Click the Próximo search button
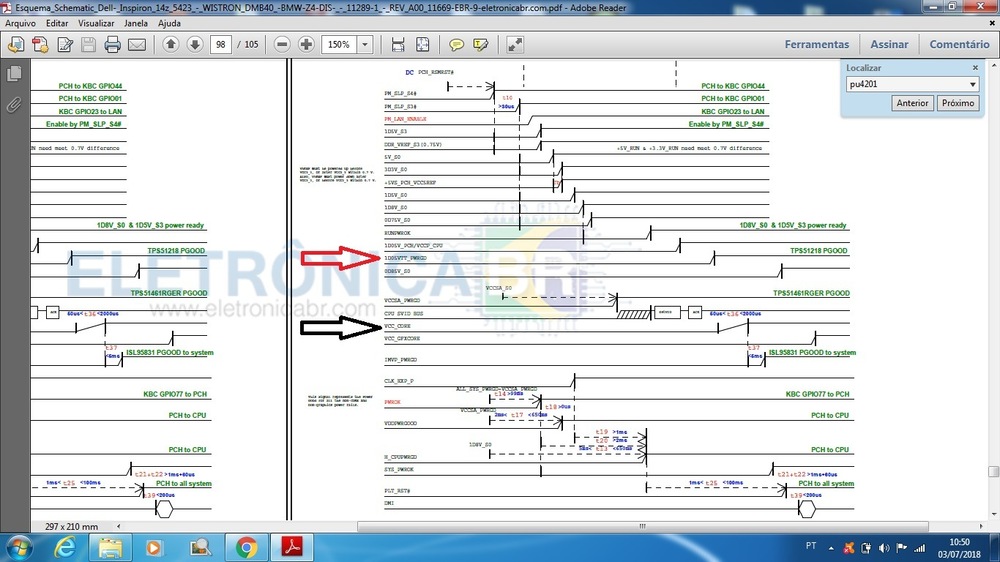The image size is (1000, 562). (958, 103)
